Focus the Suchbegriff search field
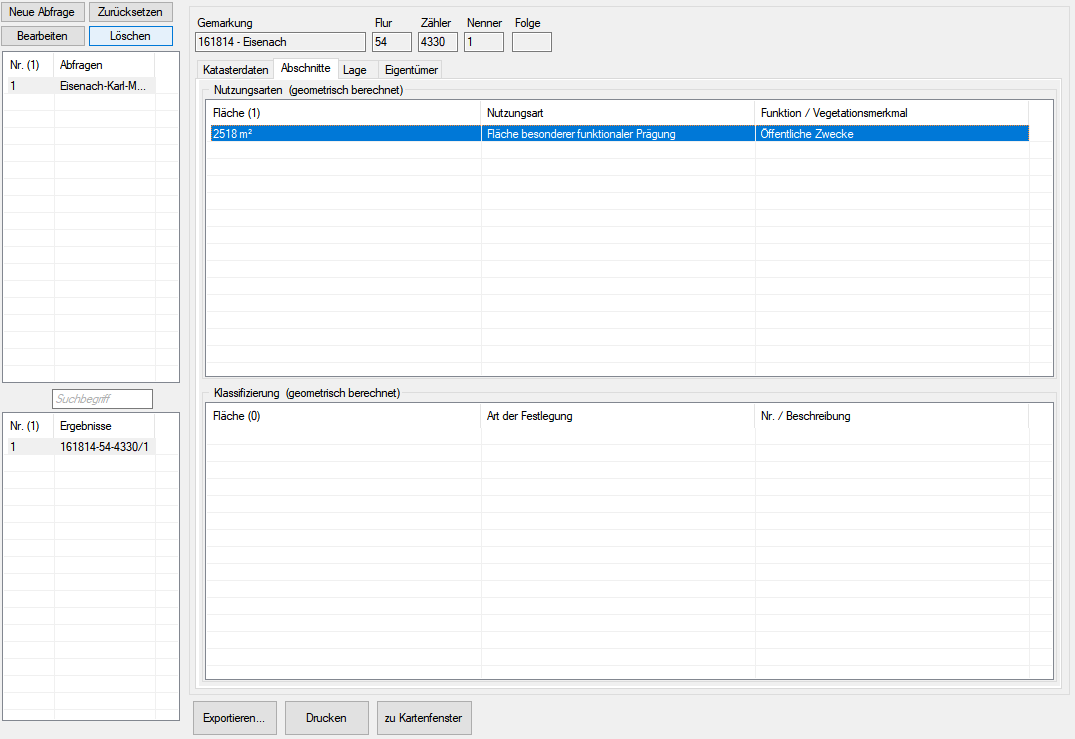 [102, 399]
